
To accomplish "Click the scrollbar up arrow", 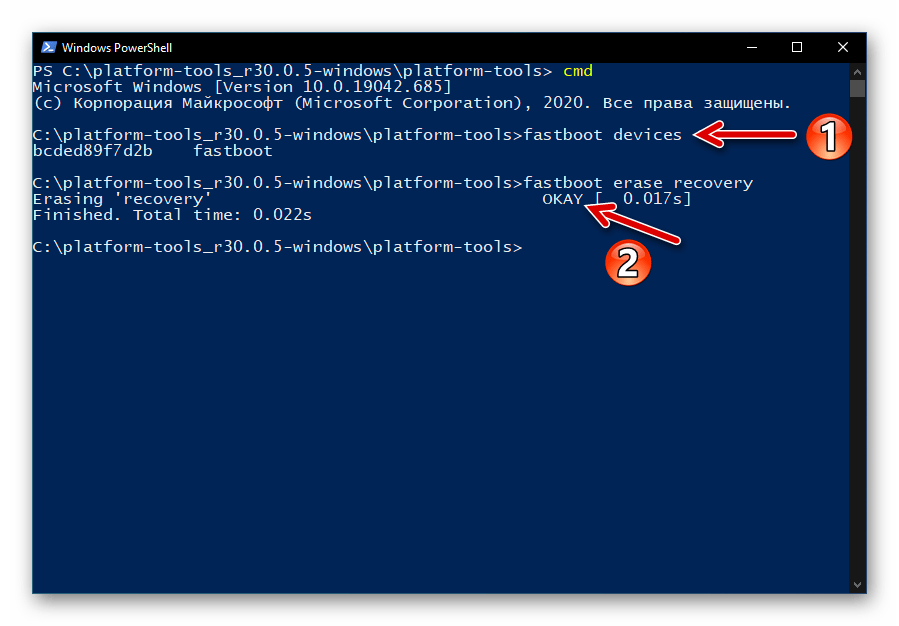I will tap(857, 70).
